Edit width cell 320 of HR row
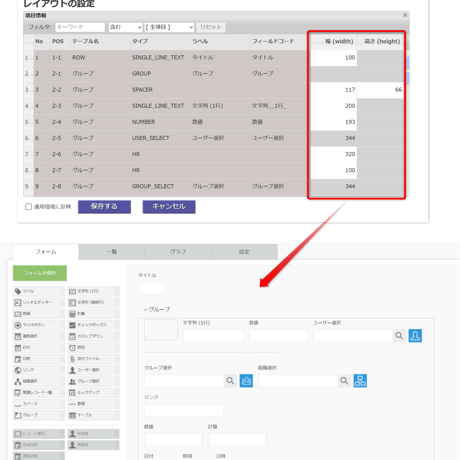 (x=334, y=154)
